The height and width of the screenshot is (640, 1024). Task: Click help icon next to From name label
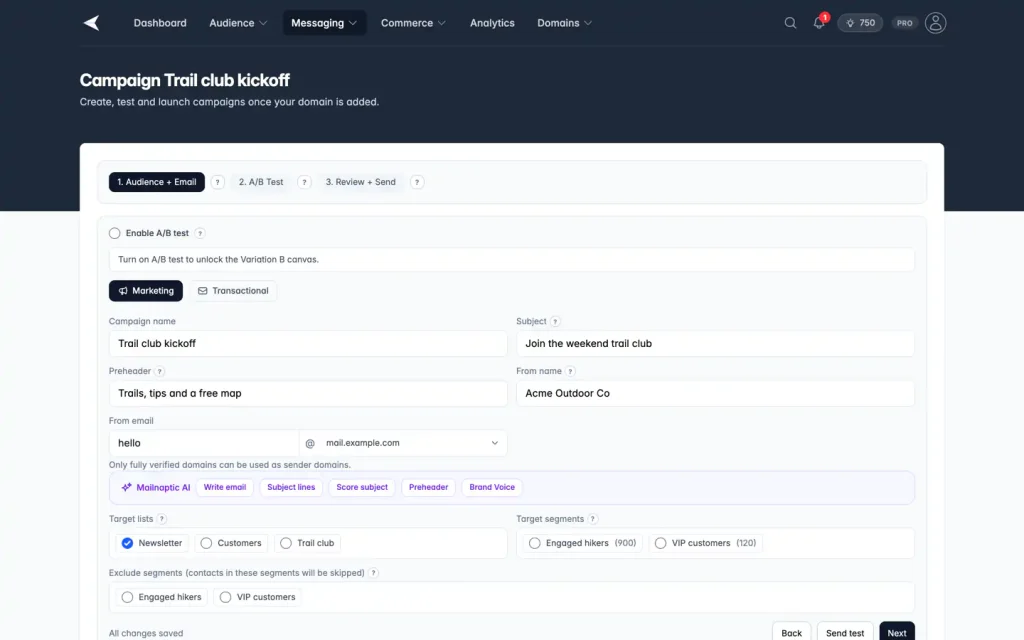pos(570,371)
